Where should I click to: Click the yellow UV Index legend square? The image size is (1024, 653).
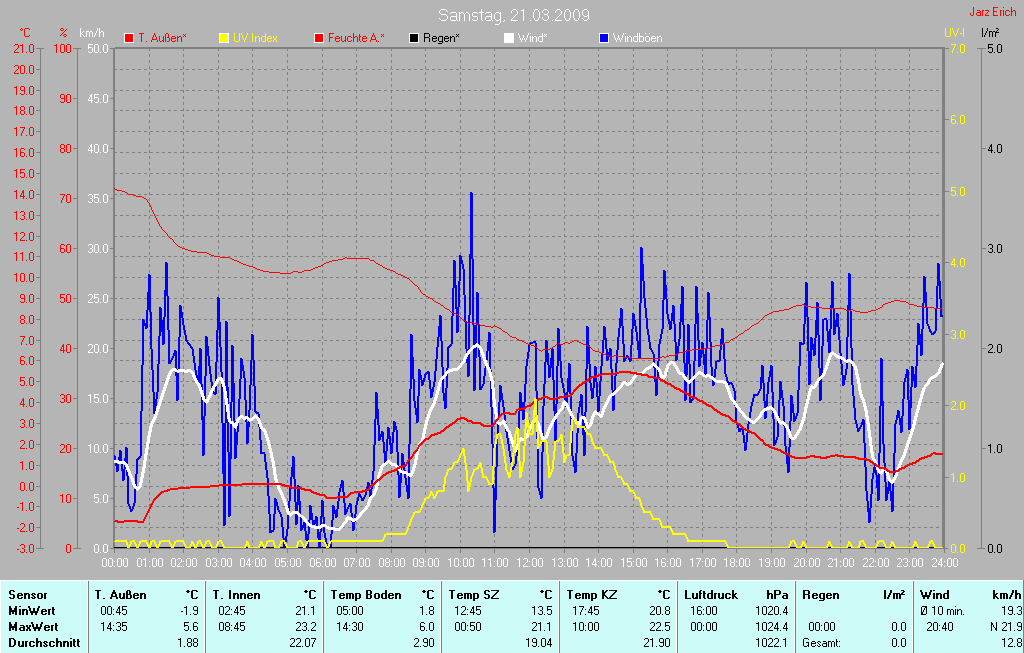(x=223, y=38)
